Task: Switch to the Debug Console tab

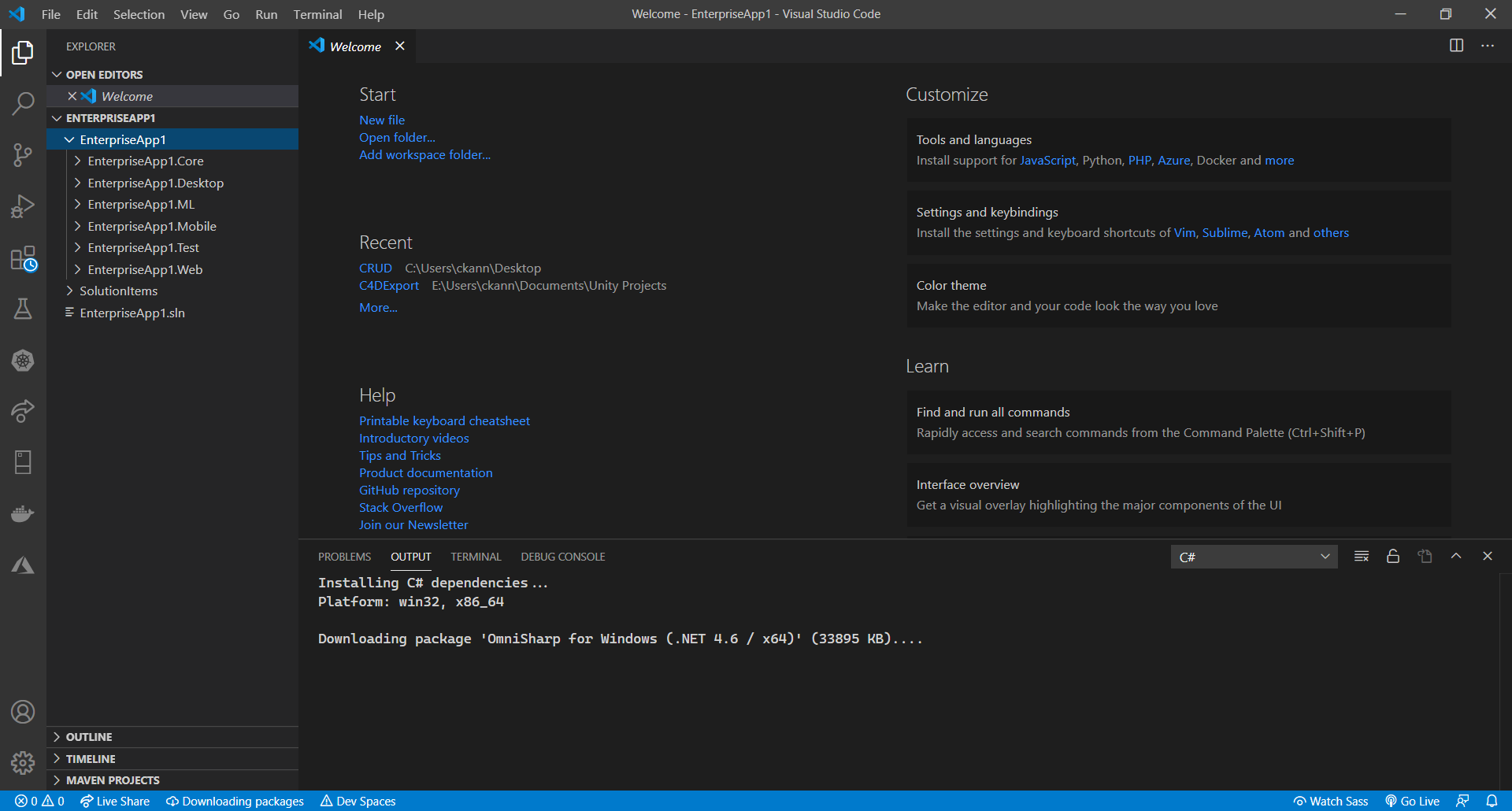Action: (x=563, y=557)
